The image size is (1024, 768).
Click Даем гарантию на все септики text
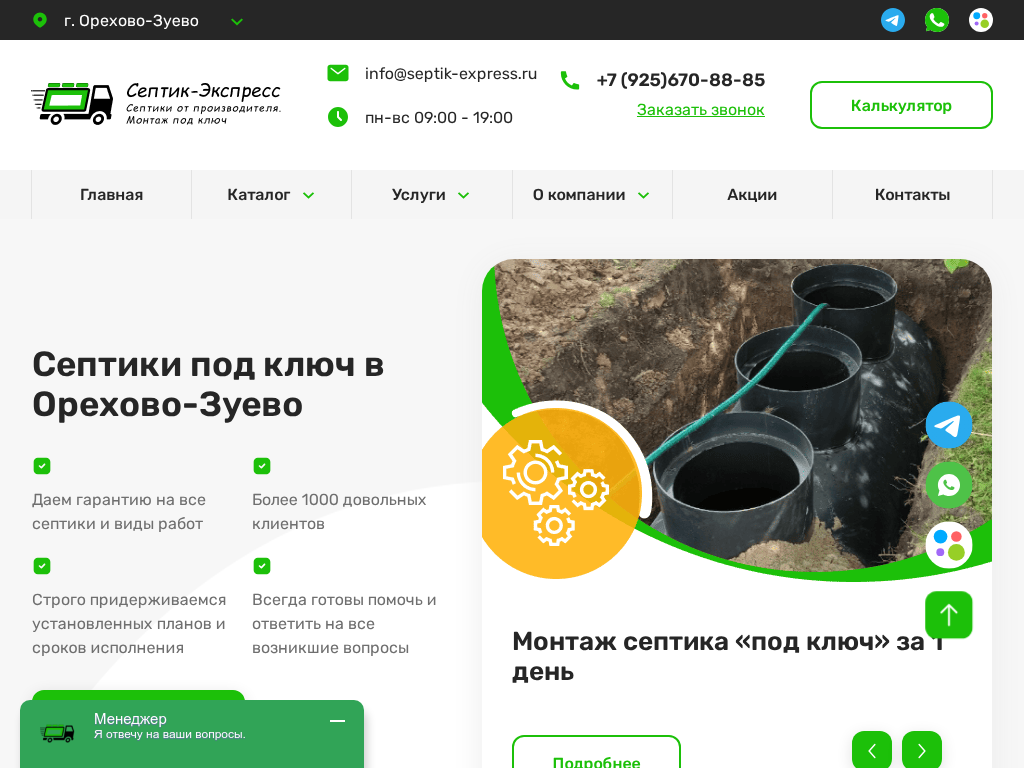[x=119, y=511]
